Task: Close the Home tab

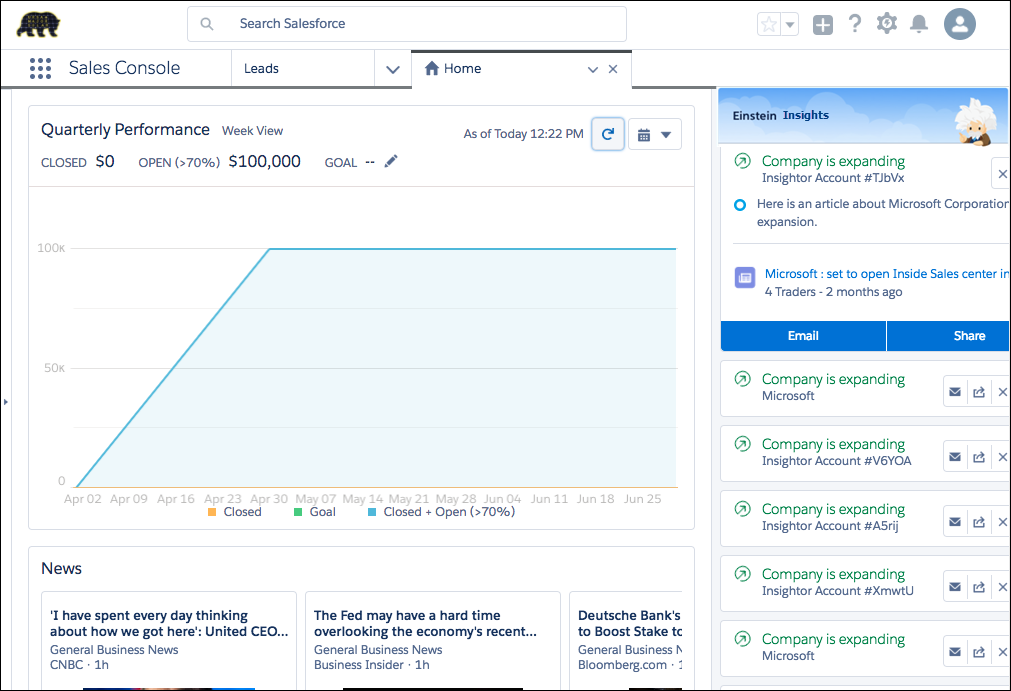Action: point(613,69)
